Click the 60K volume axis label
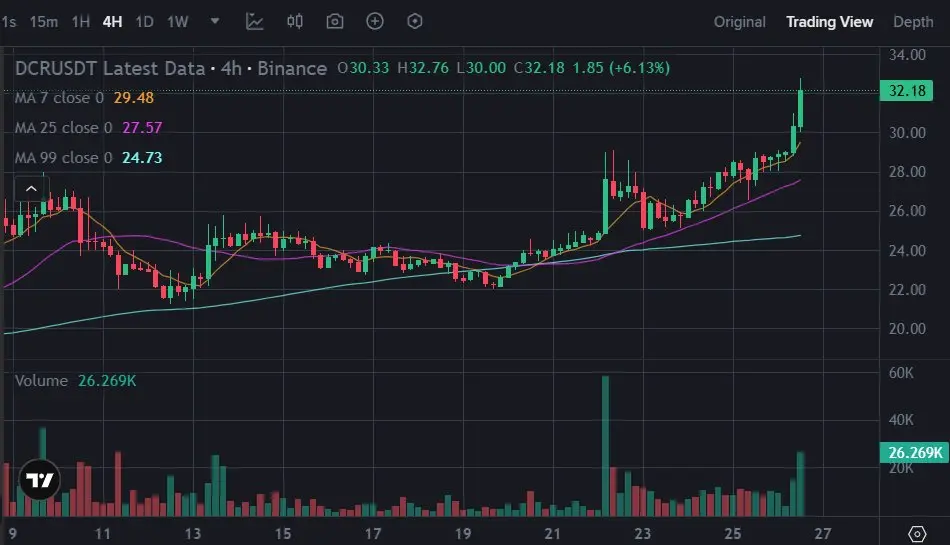The width and height of the screenshot is (950, 545). click(901, 373)
